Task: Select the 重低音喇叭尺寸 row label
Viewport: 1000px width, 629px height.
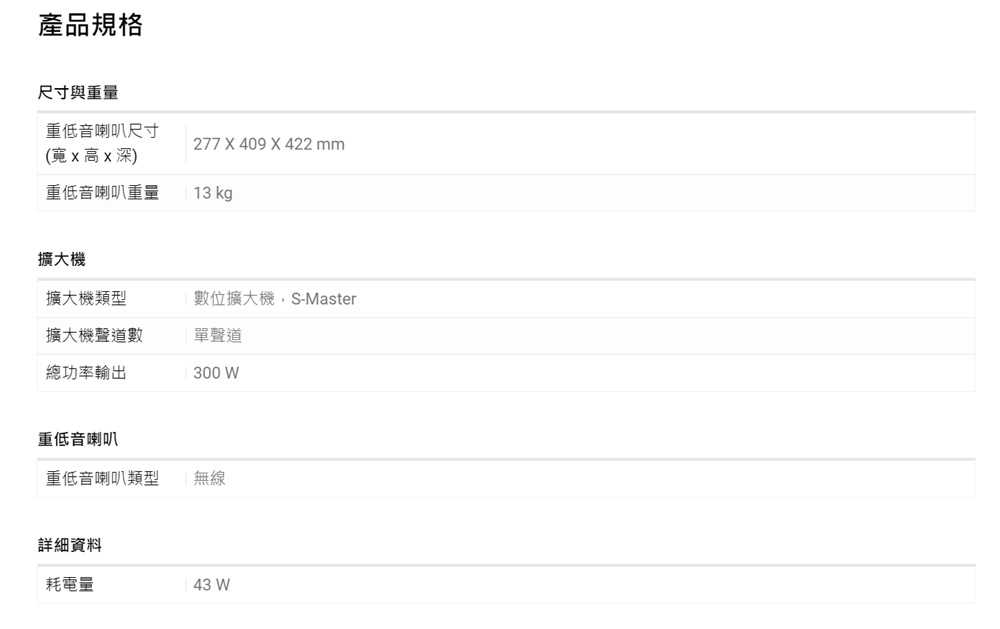Action: pos(102,133)
